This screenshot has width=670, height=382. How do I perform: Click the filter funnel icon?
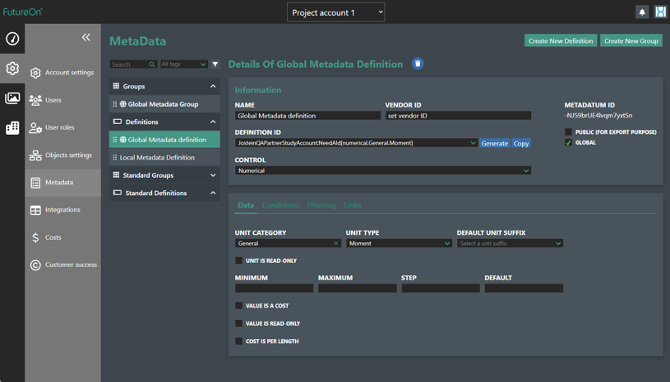pos(215,64)
